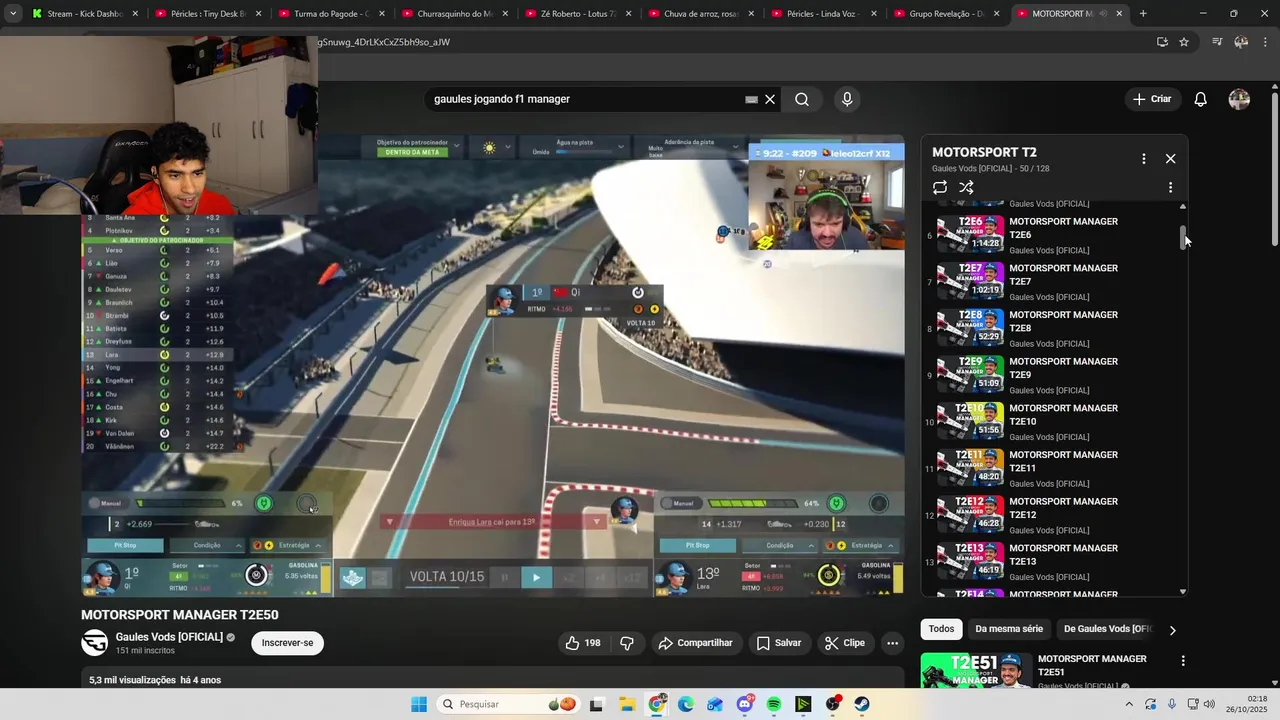The height and width of the screenshot is (720, 1280).
Task: Click the Gaules Vods channel avatar
Action: click(x=94, y=642)
